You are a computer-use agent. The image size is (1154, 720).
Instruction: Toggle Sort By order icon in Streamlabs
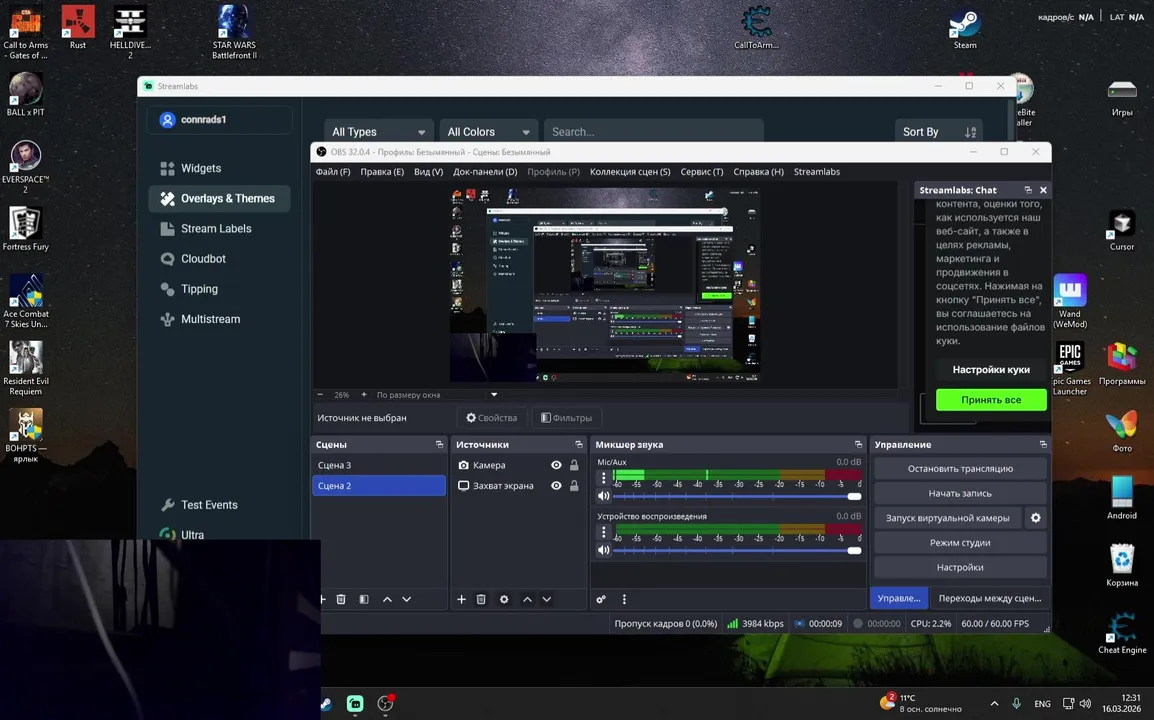(970, 132)
